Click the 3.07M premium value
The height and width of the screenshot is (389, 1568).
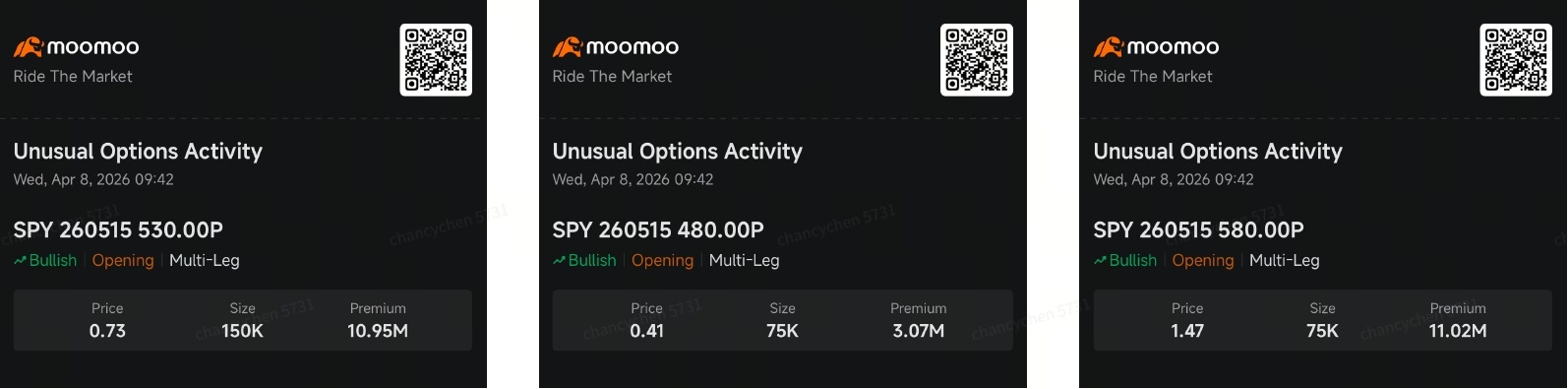tap(919, 331)
